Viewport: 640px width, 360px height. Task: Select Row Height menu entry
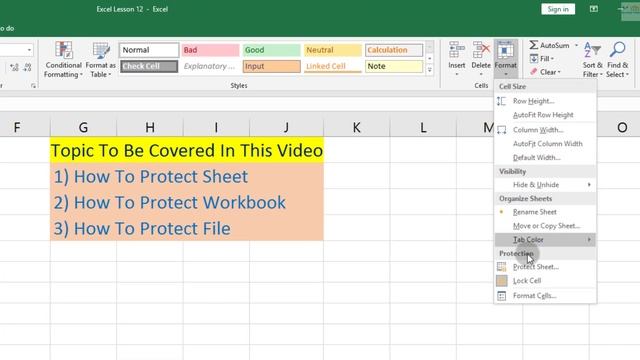545,101
